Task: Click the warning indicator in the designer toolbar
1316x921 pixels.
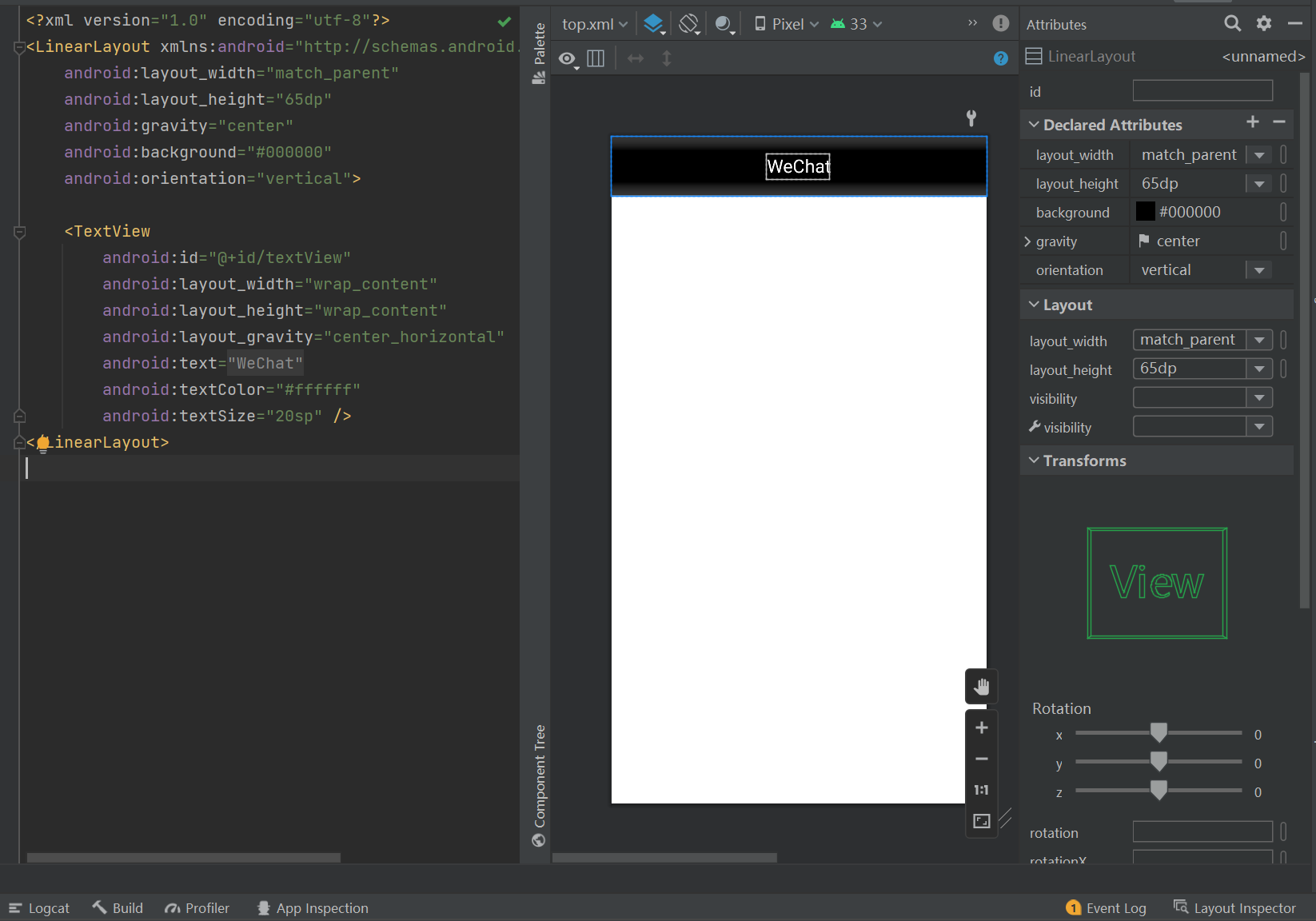Action: coord(1000,23)
